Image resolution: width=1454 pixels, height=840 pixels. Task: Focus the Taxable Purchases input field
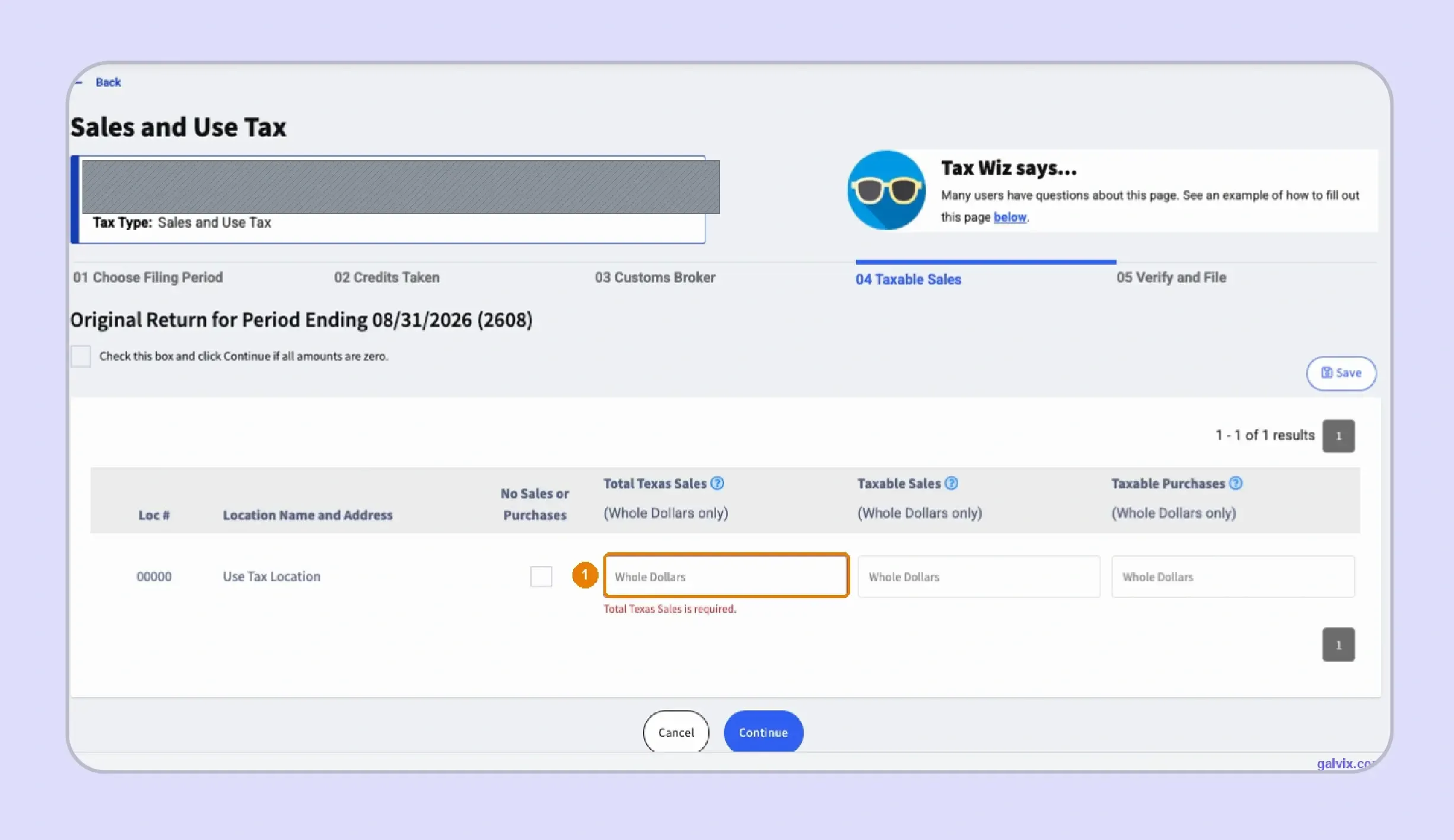tap(1232, 577)
